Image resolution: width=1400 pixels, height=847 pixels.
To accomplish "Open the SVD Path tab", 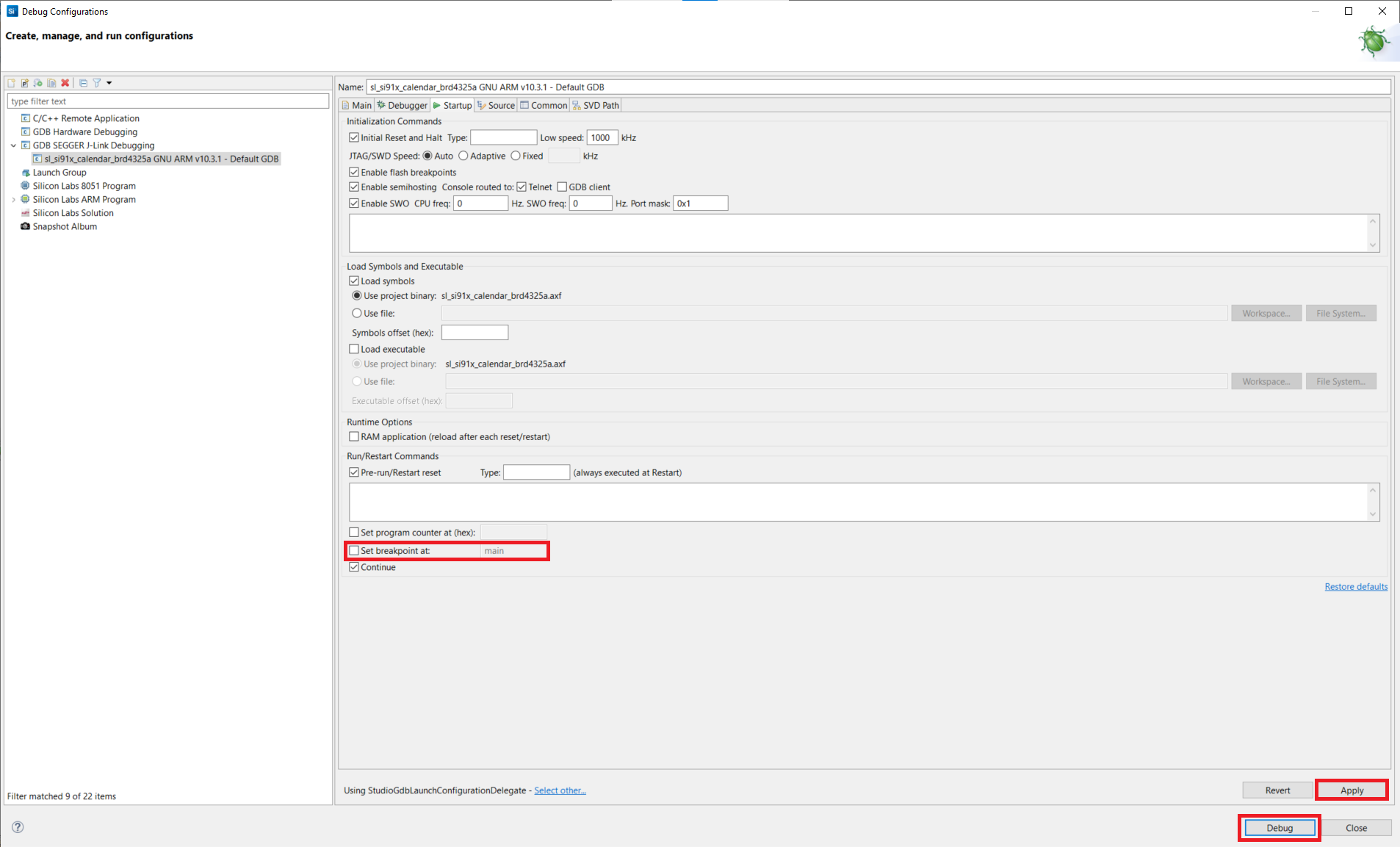I will tap(596, 106).
